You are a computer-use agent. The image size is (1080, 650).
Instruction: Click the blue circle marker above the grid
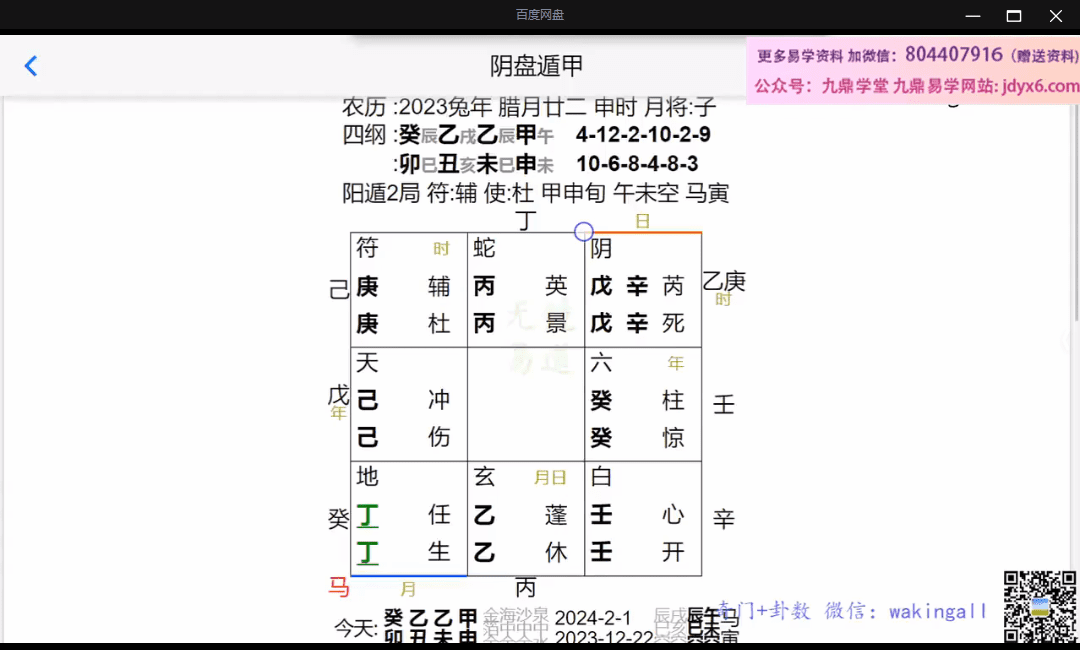tap(584, 232)
